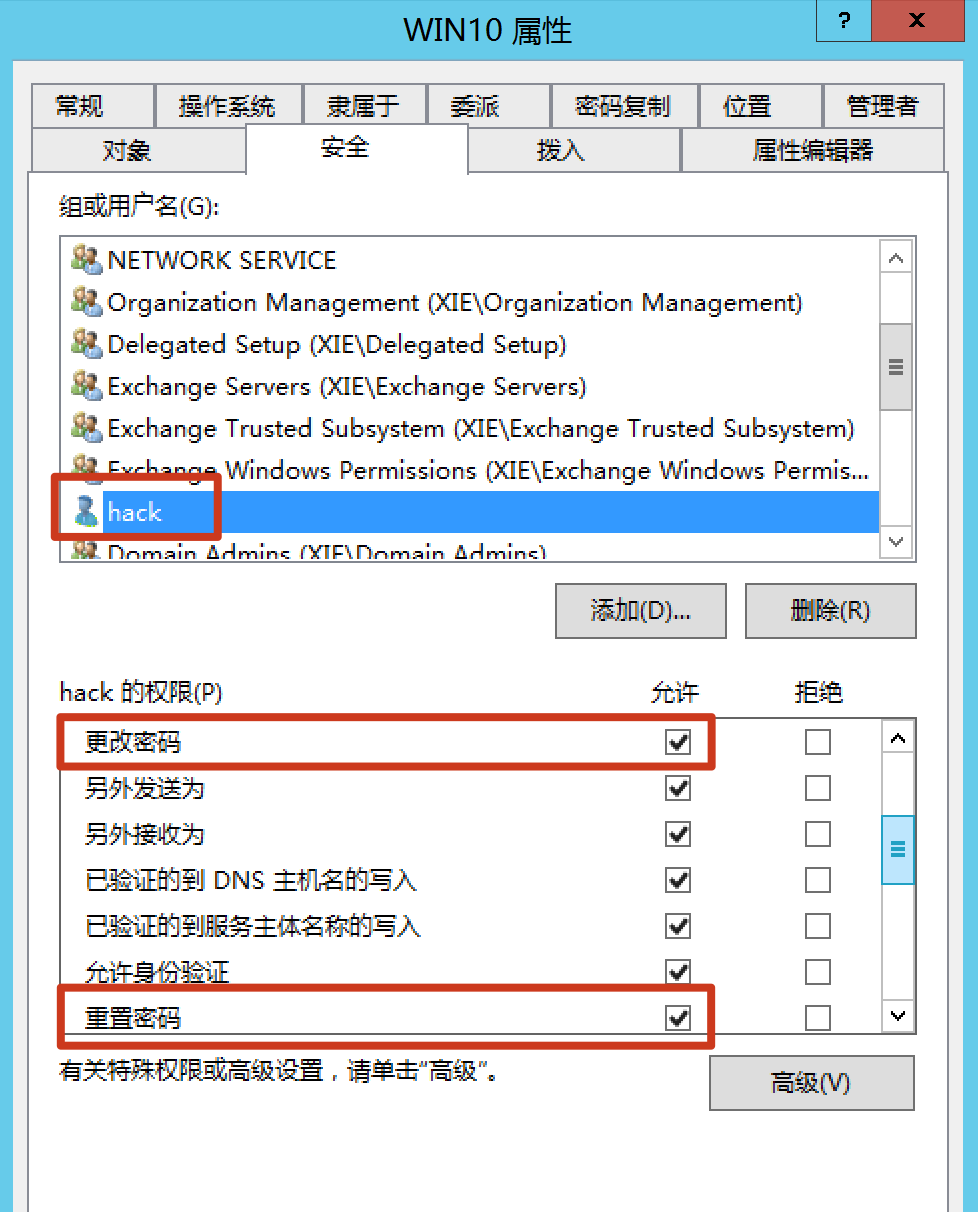Check Deny for 重置密码 permission
978x1212 pixels.
pos(818,1018)
